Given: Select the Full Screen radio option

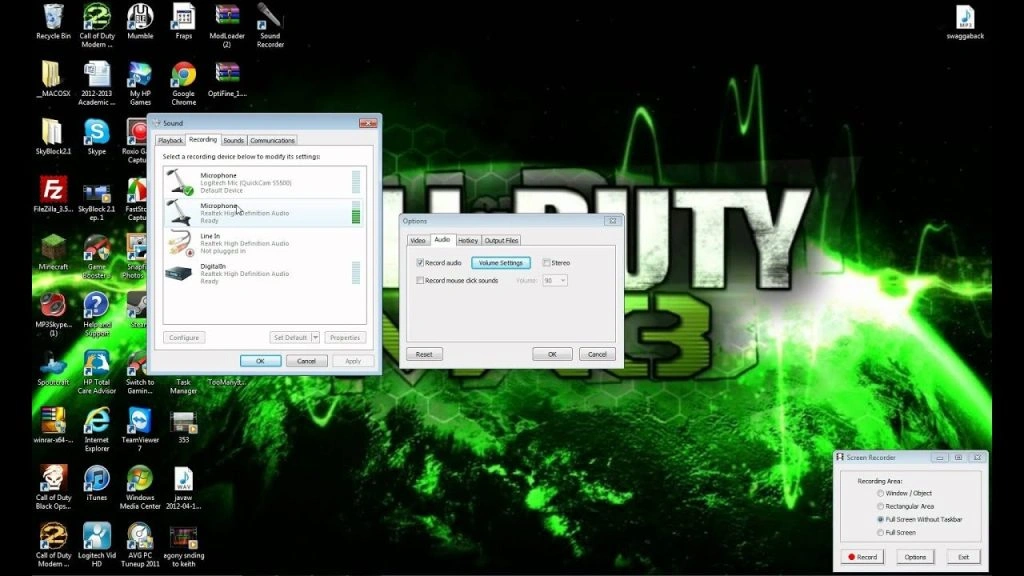Looking at the screenshot, I should 880,532.
